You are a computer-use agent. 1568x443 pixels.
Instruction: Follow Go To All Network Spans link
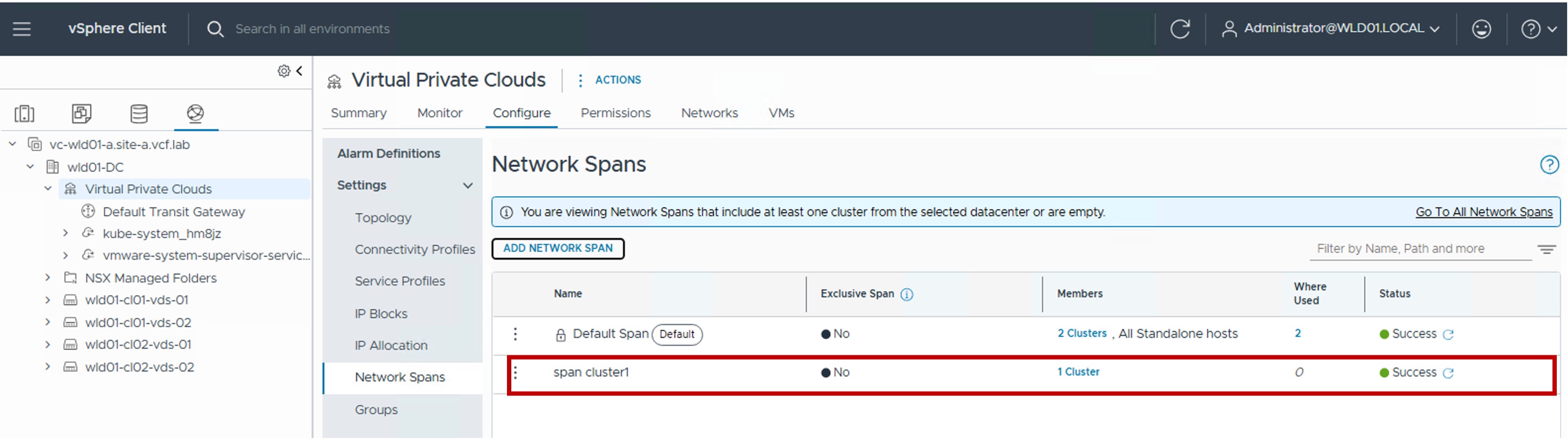coord(1483,212)
